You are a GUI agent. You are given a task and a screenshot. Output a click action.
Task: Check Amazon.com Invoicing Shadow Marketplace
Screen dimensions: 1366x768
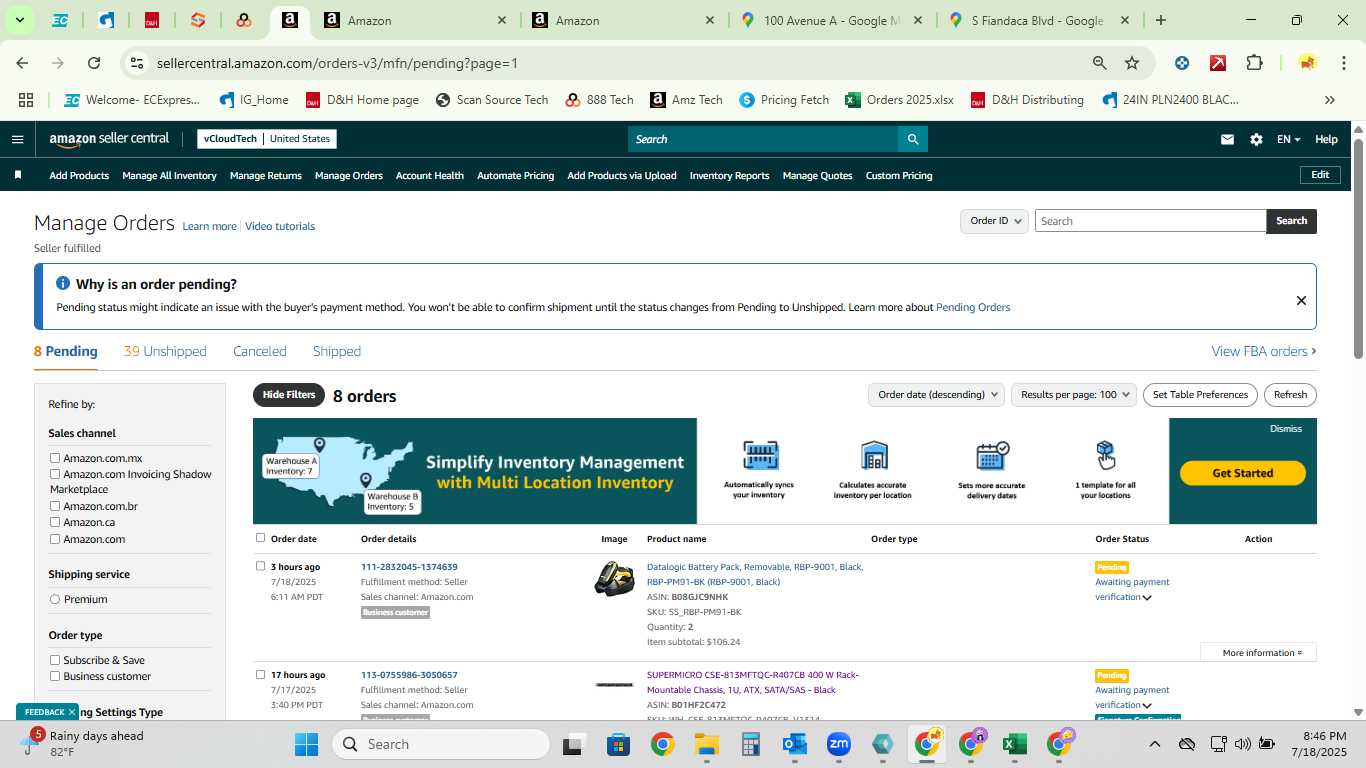point(55,474)
